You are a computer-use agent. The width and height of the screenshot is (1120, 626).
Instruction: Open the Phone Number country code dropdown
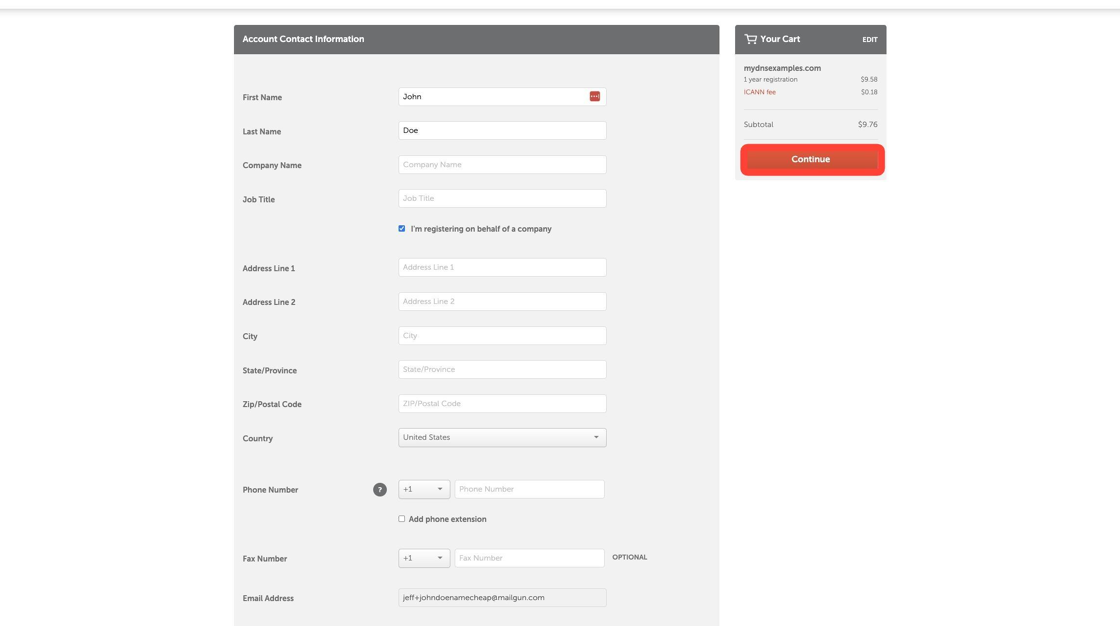(424, 489)
